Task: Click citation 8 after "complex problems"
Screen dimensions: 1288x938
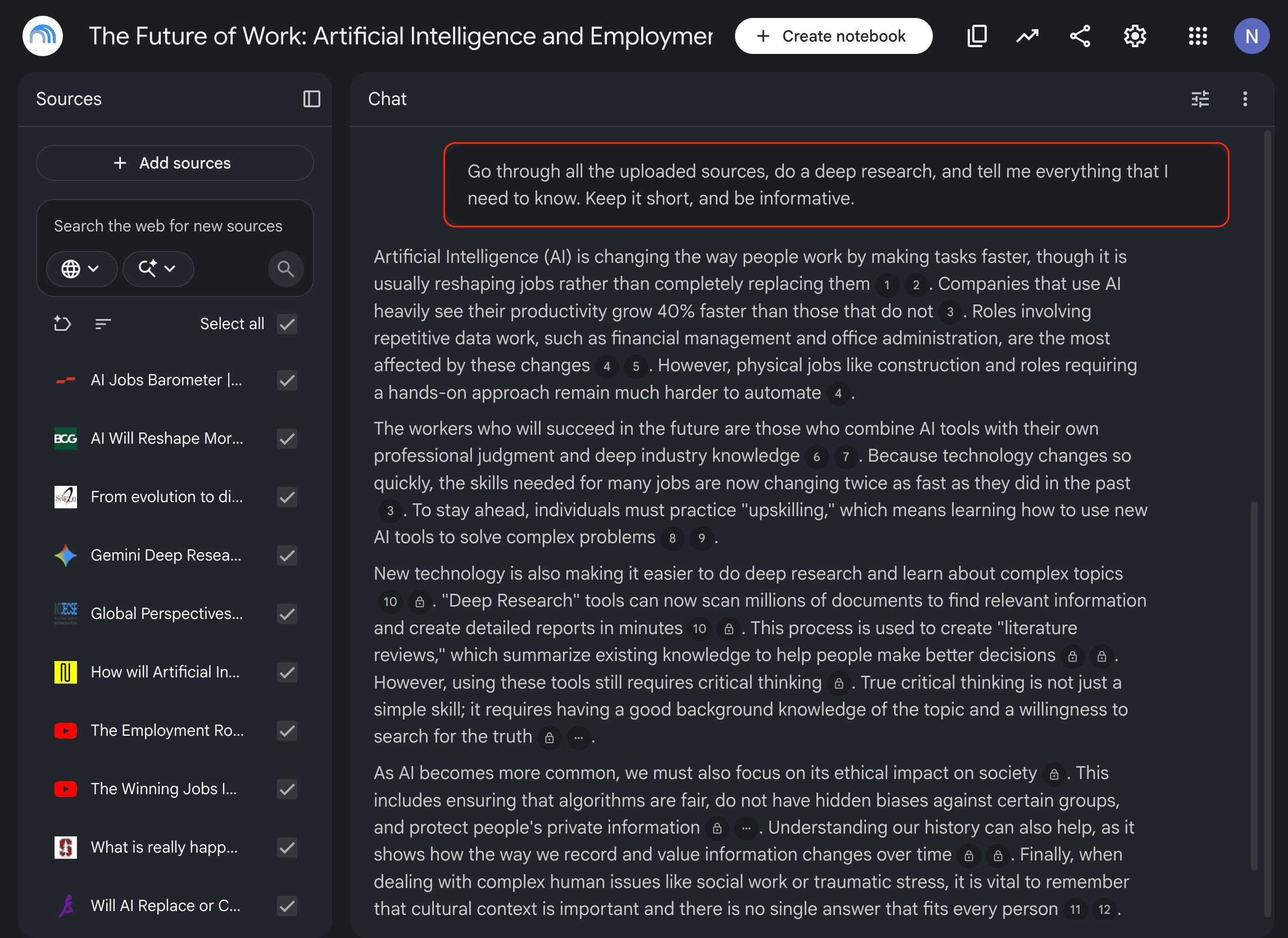Action: (672, 538)
